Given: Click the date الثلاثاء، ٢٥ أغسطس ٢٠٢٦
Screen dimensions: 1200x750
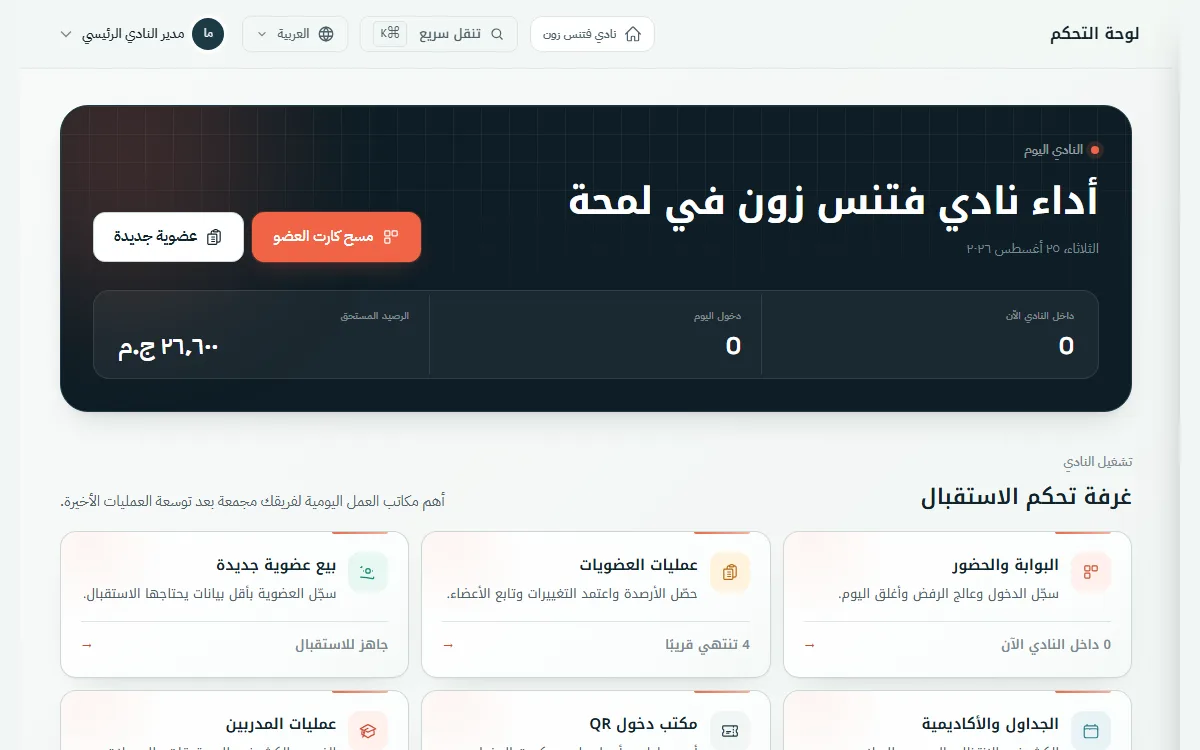Looking at the screenshot, I should click(x=1032, y=248).
